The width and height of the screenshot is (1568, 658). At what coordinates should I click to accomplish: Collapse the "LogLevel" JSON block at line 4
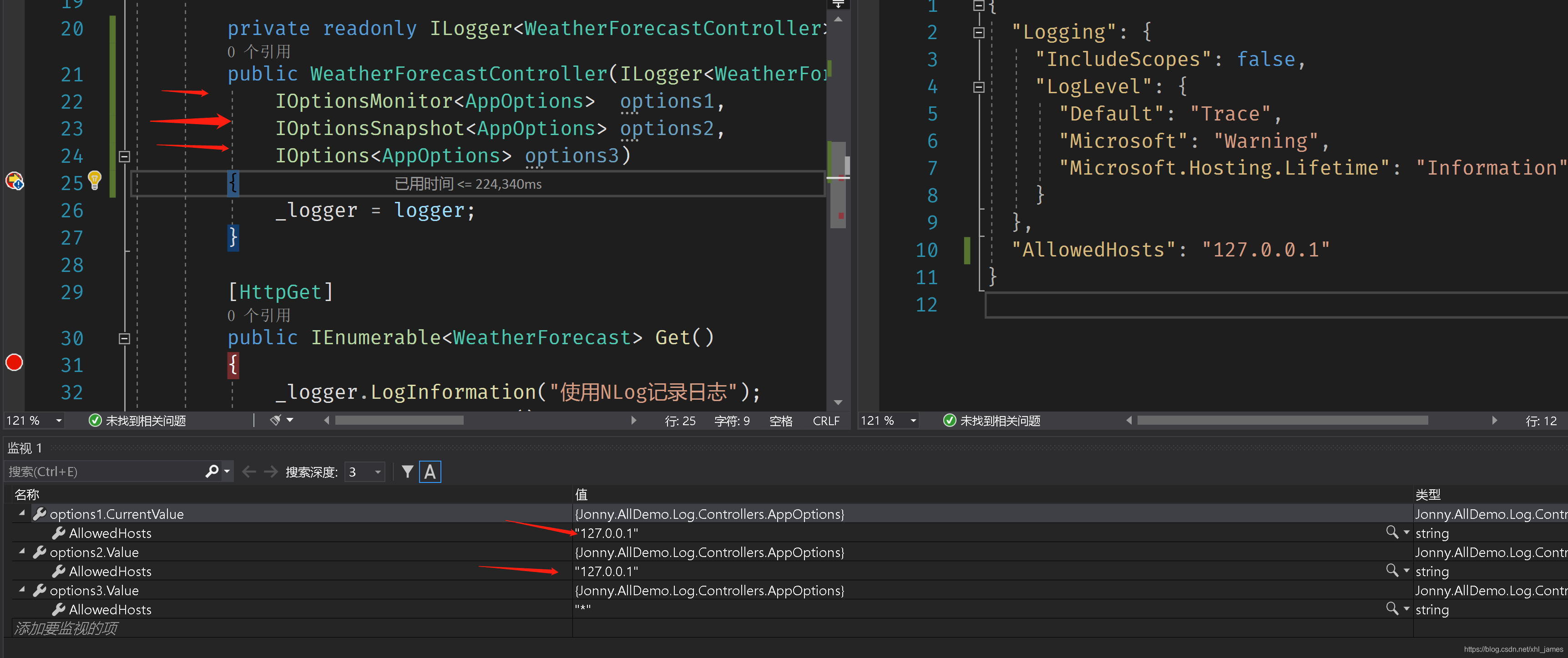pyautogui.click(x=979, y=87)
